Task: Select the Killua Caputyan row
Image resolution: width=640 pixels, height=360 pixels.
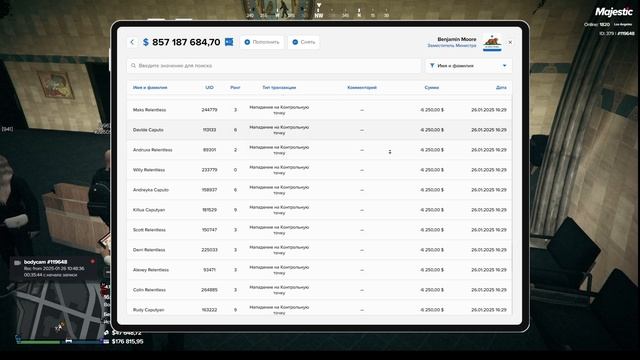Action: 319,210
